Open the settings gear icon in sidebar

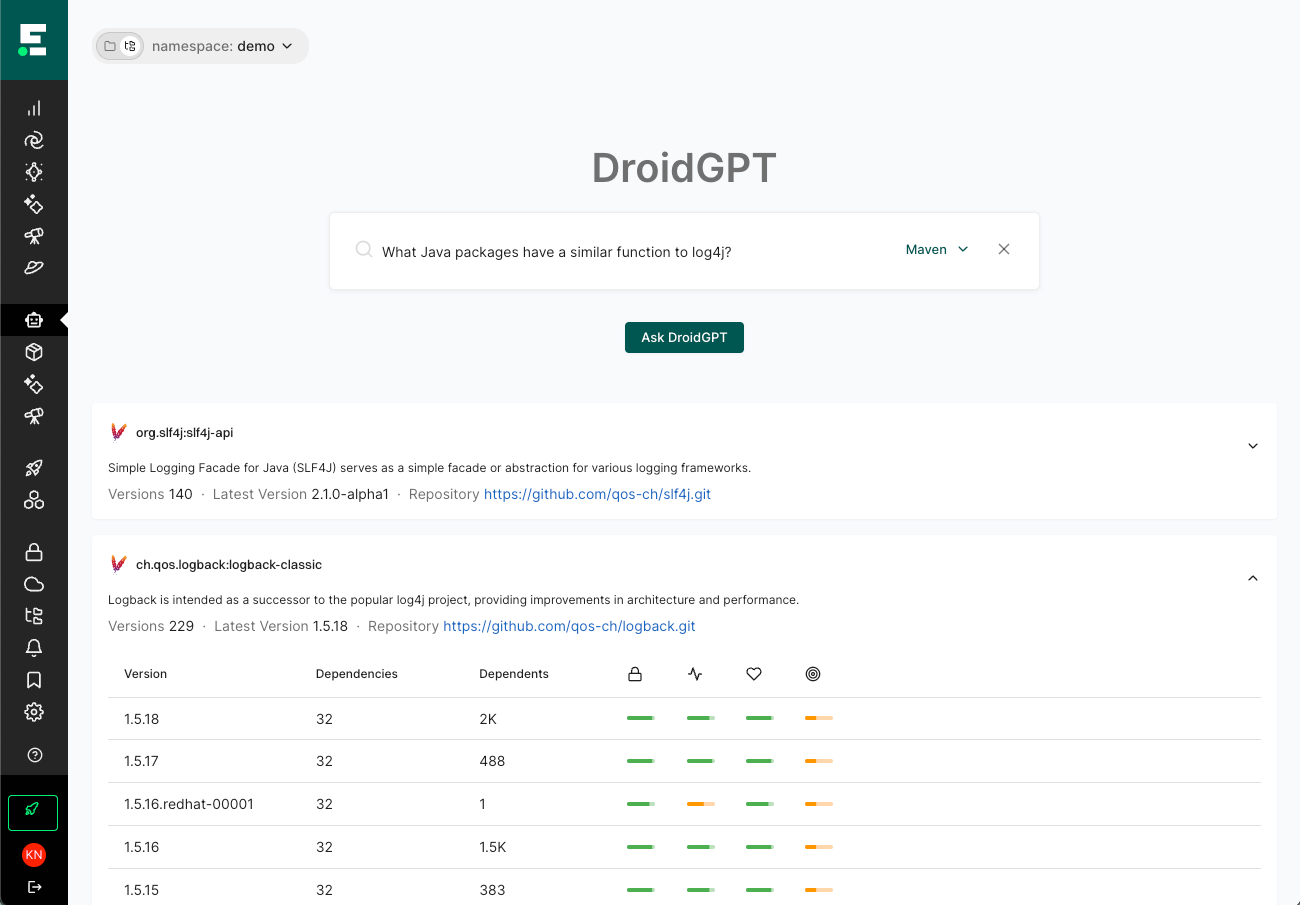click(34, 712)
